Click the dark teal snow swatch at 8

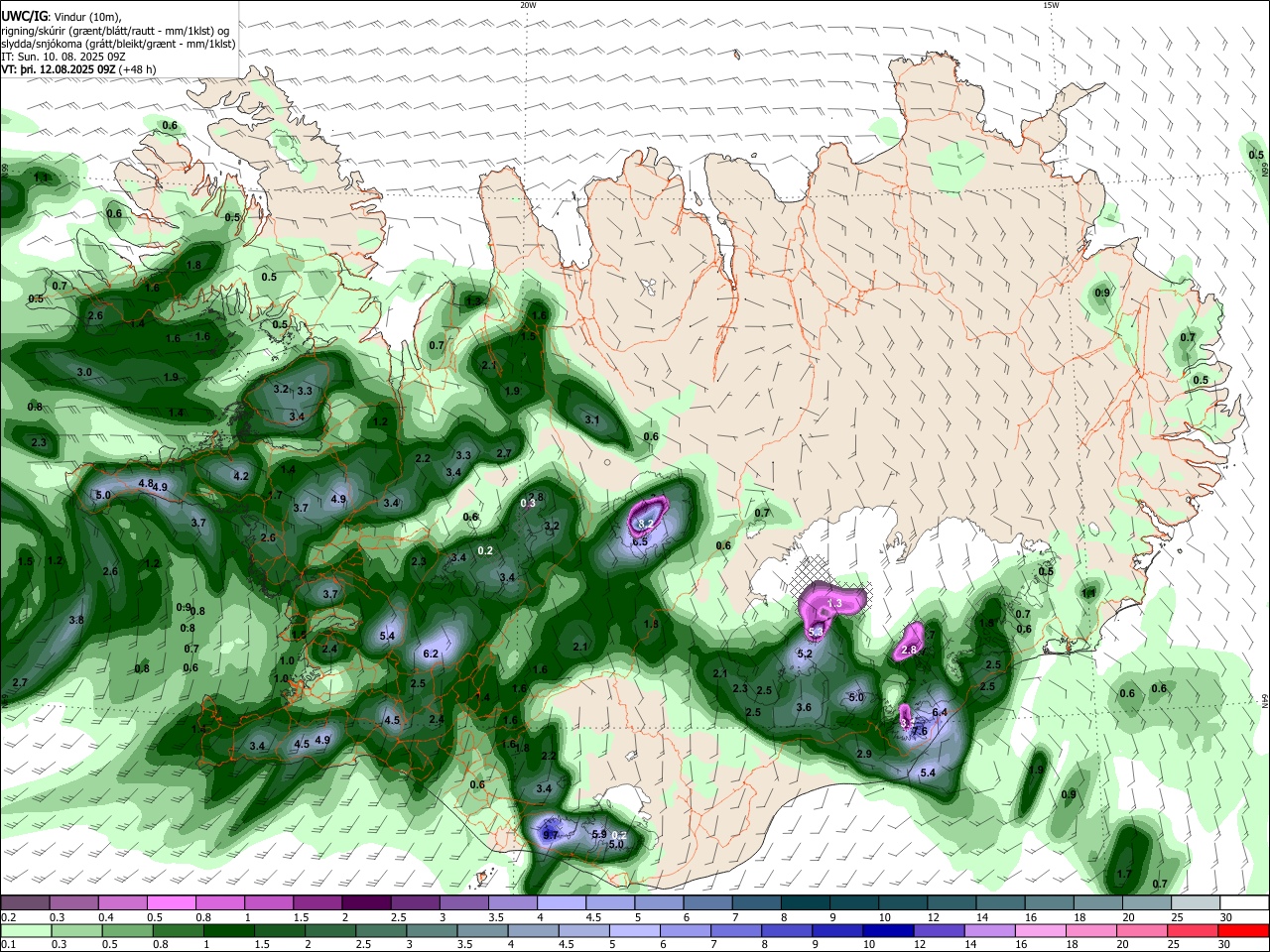tap(806, 902)
